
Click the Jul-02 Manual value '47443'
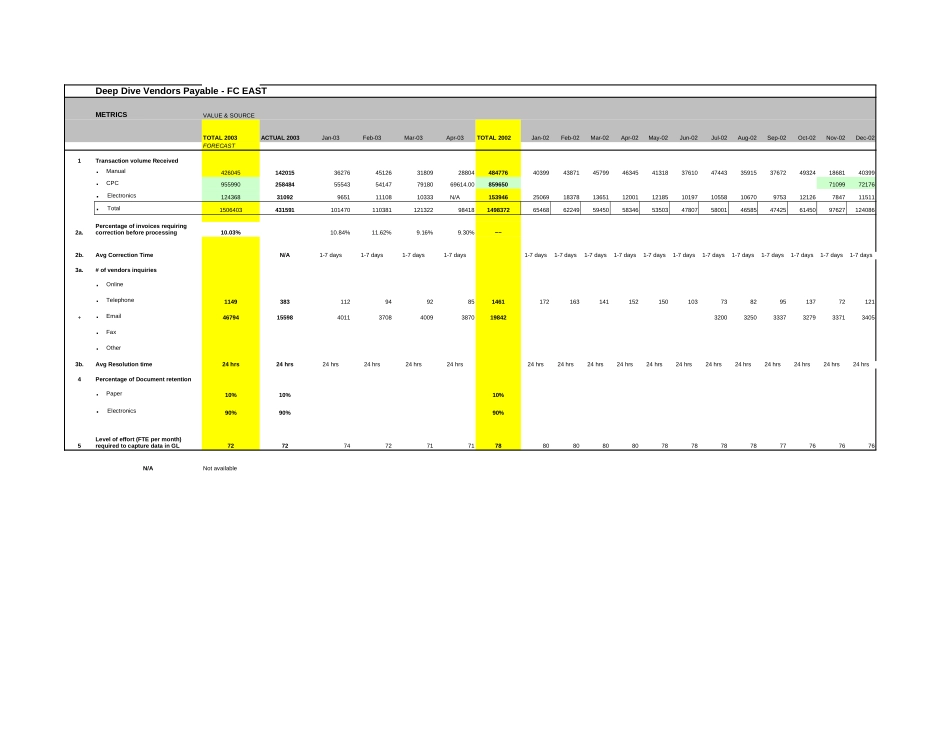(719, 173)
